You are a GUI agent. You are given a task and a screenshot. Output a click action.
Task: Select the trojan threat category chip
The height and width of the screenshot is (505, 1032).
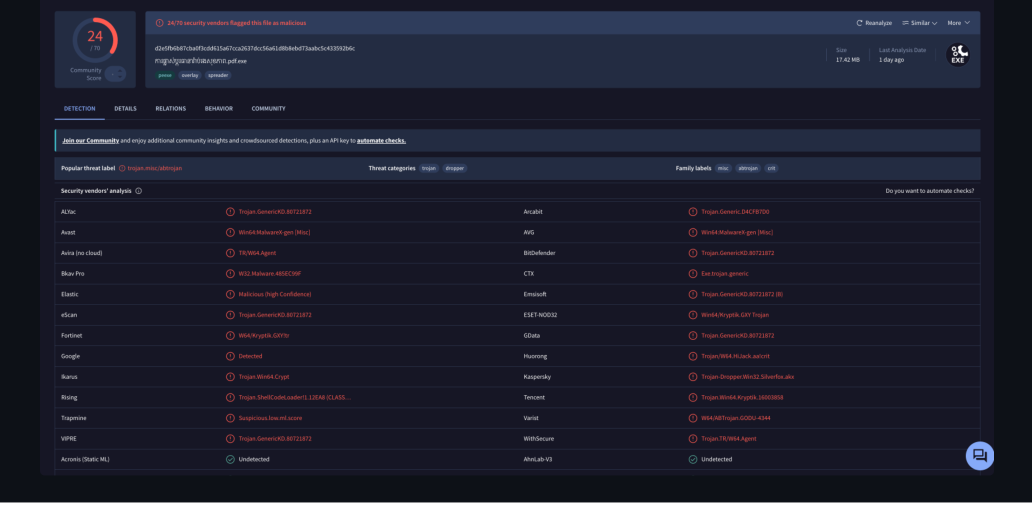point(429,169)
